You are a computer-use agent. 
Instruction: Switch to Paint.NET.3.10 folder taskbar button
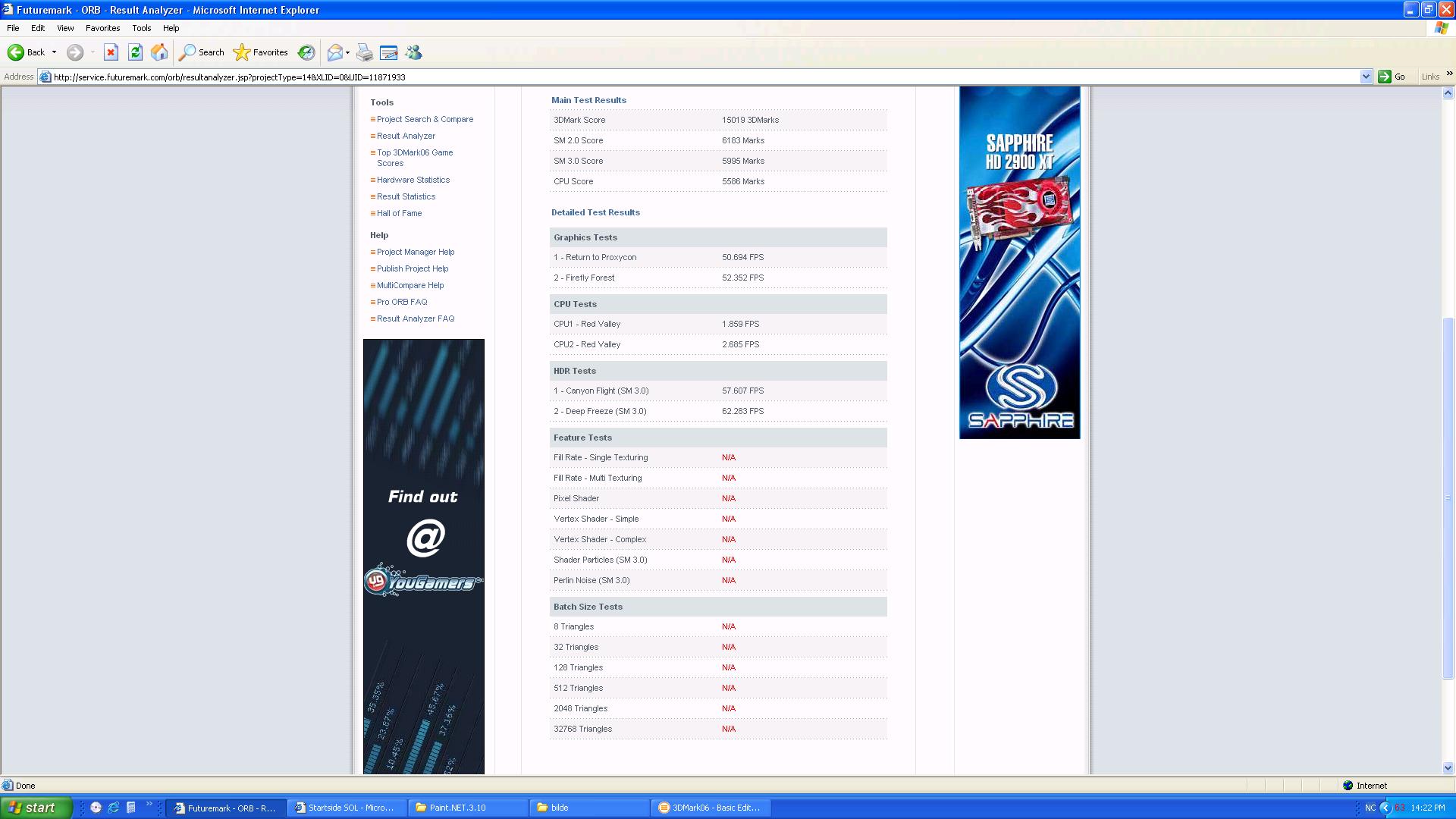point(469,808)
